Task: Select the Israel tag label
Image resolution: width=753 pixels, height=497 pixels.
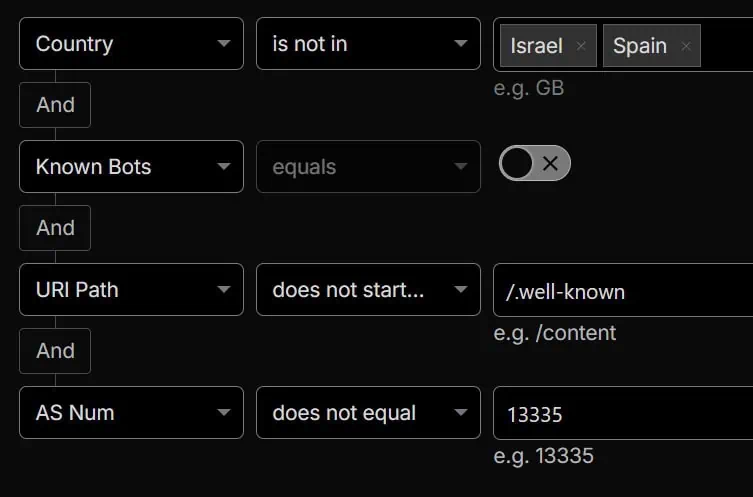Action: pyautogui.click(x=537, y=46)
